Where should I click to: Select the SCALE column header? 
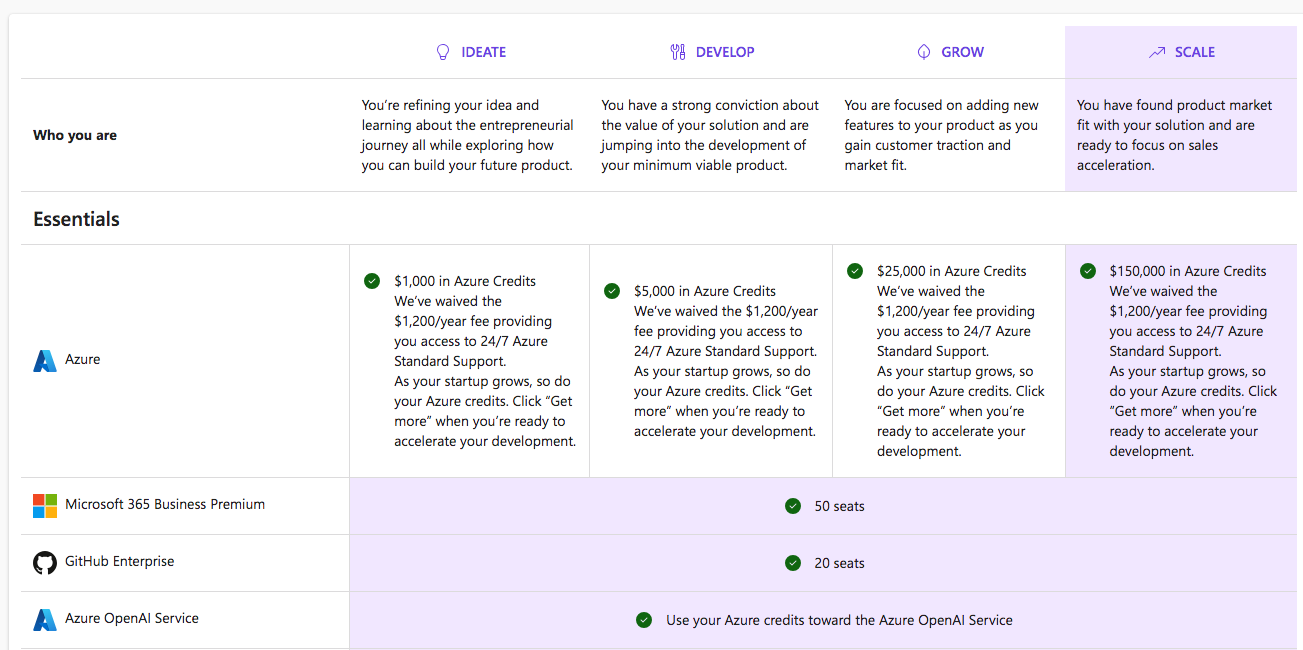tap(1182, 52)
